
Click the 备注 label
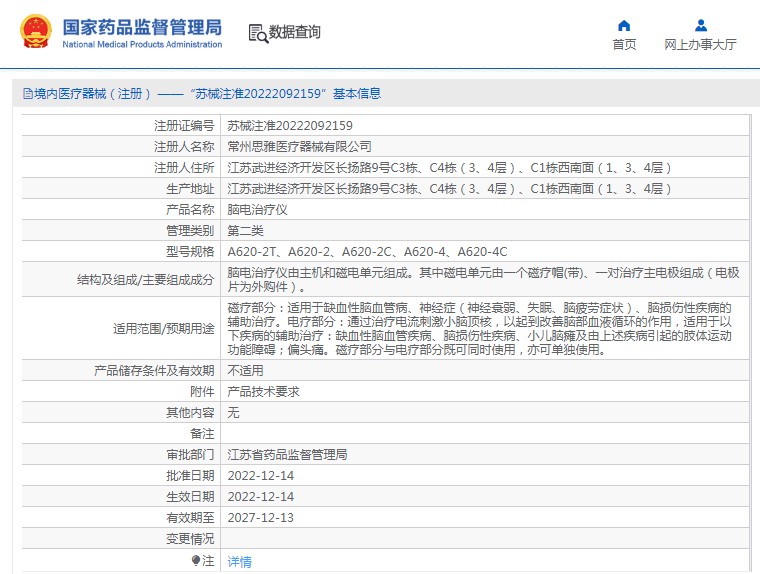click(x=202, y=433)
